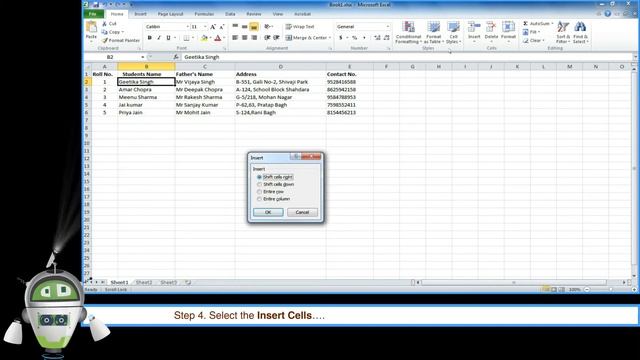The width and height of the screenshot is (640, 360).
Task: Open the Number group dialog launcher
Action: tap(389, 49)
